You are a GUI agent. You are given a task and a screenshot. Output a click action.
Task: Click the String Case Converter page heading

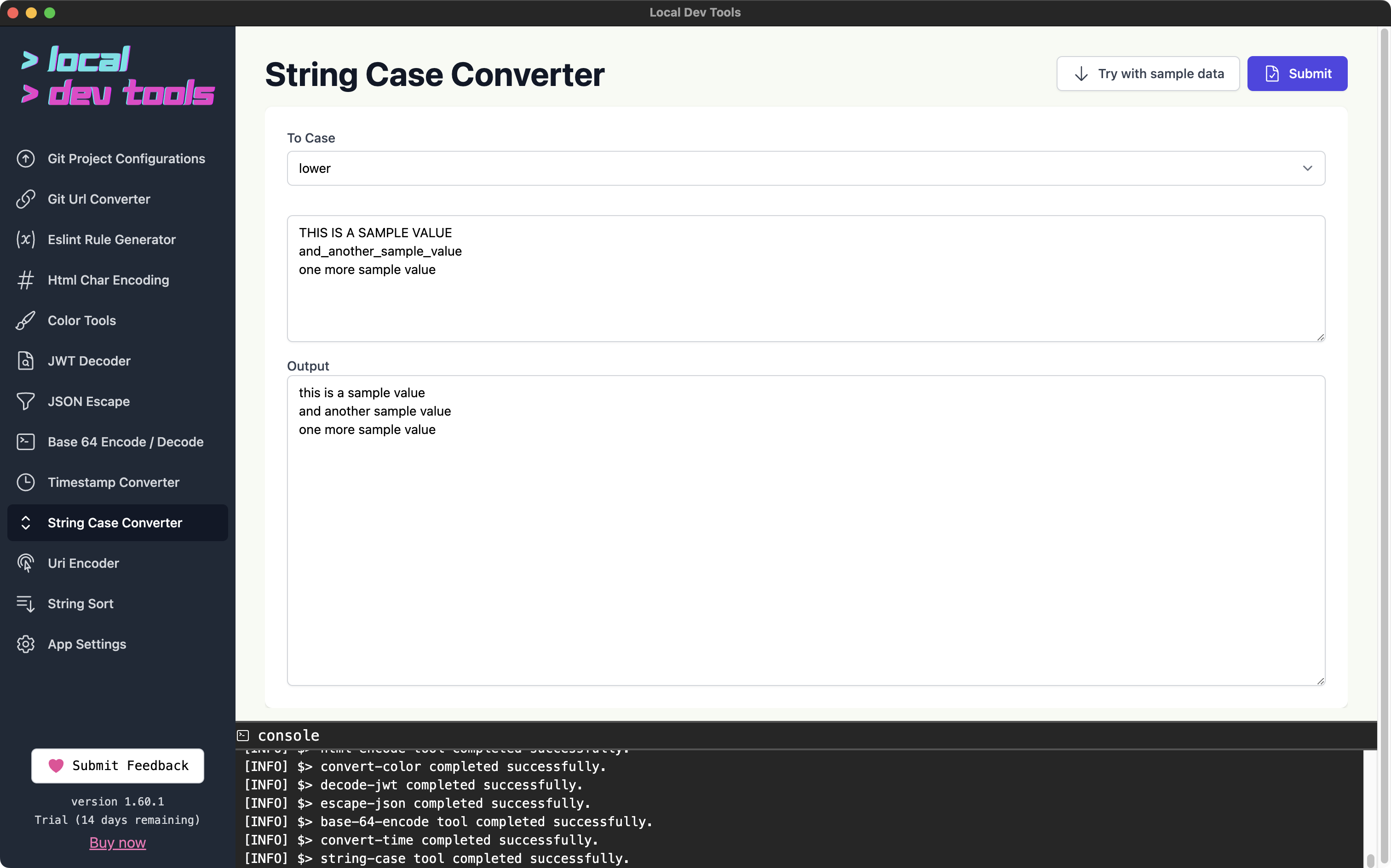point(435,74)
